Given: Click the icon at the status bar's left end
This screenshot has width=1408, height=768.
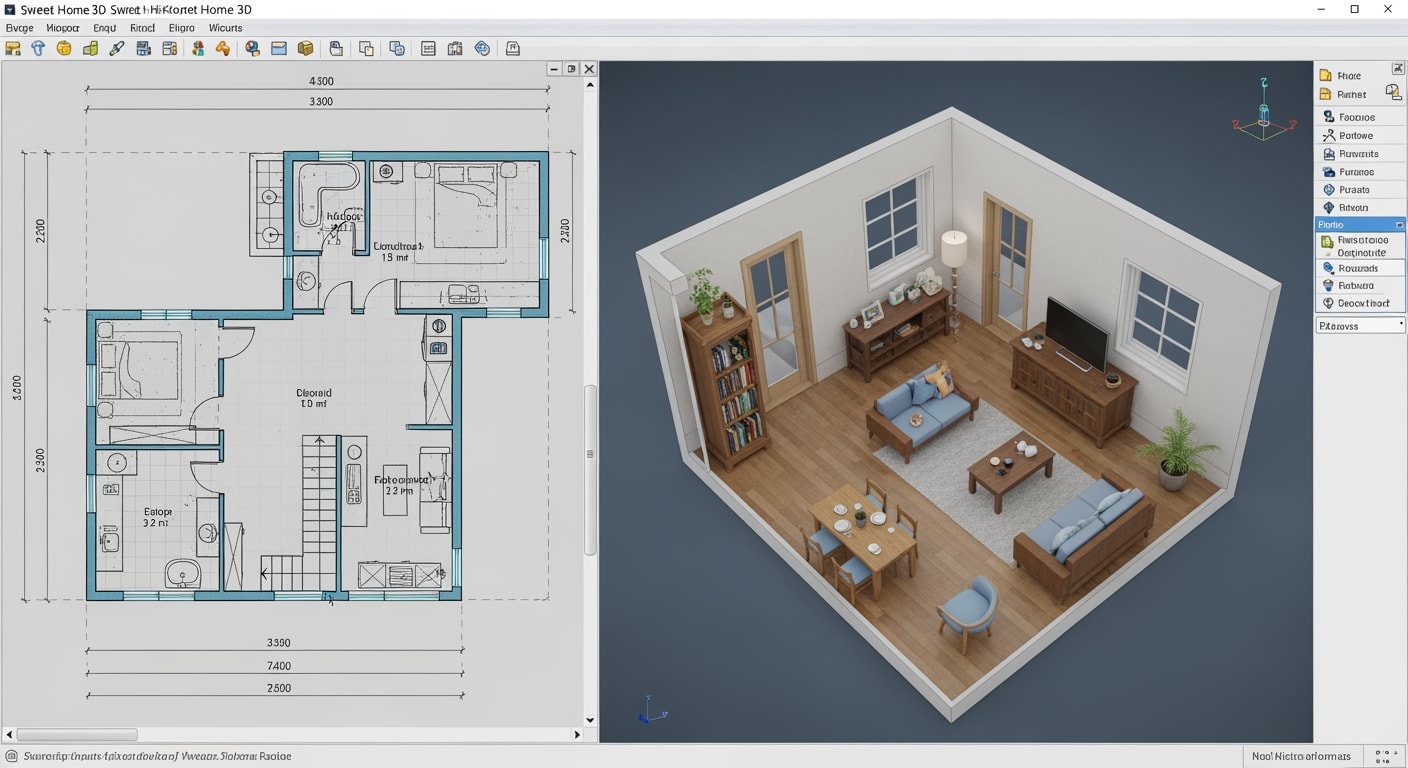Looking at the screenshot, I should tap(11, 756).
